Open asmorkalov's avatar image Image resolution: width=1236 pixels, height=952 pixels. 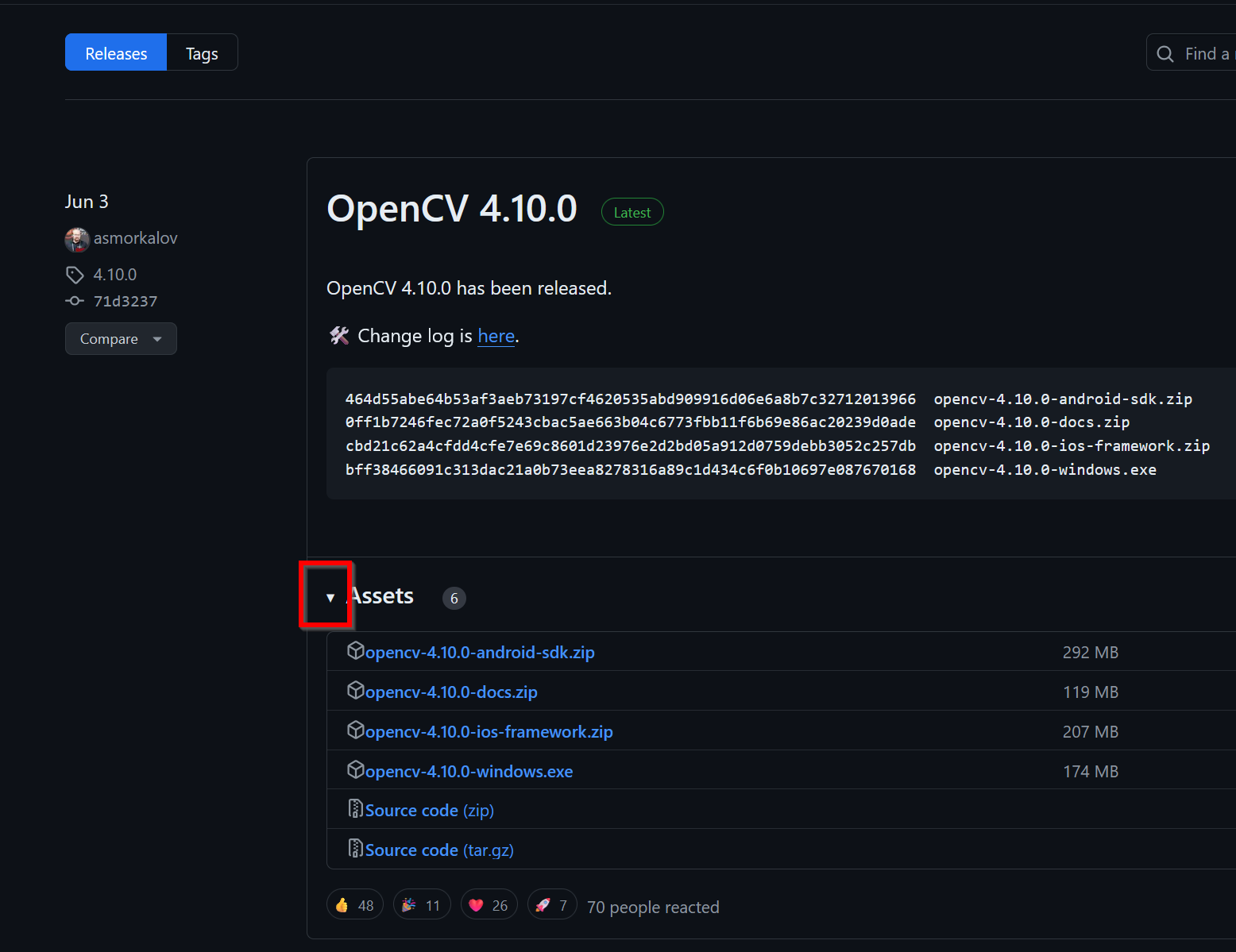pos(77,238)
